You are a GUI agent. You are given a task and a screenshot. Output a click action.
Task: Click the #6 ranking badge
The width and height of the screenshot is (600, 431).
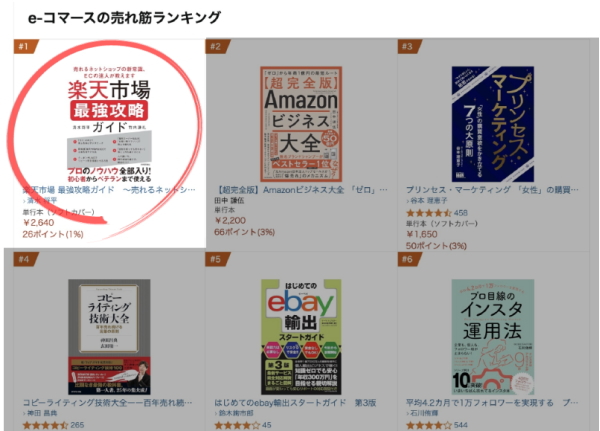tap(409, 259)
